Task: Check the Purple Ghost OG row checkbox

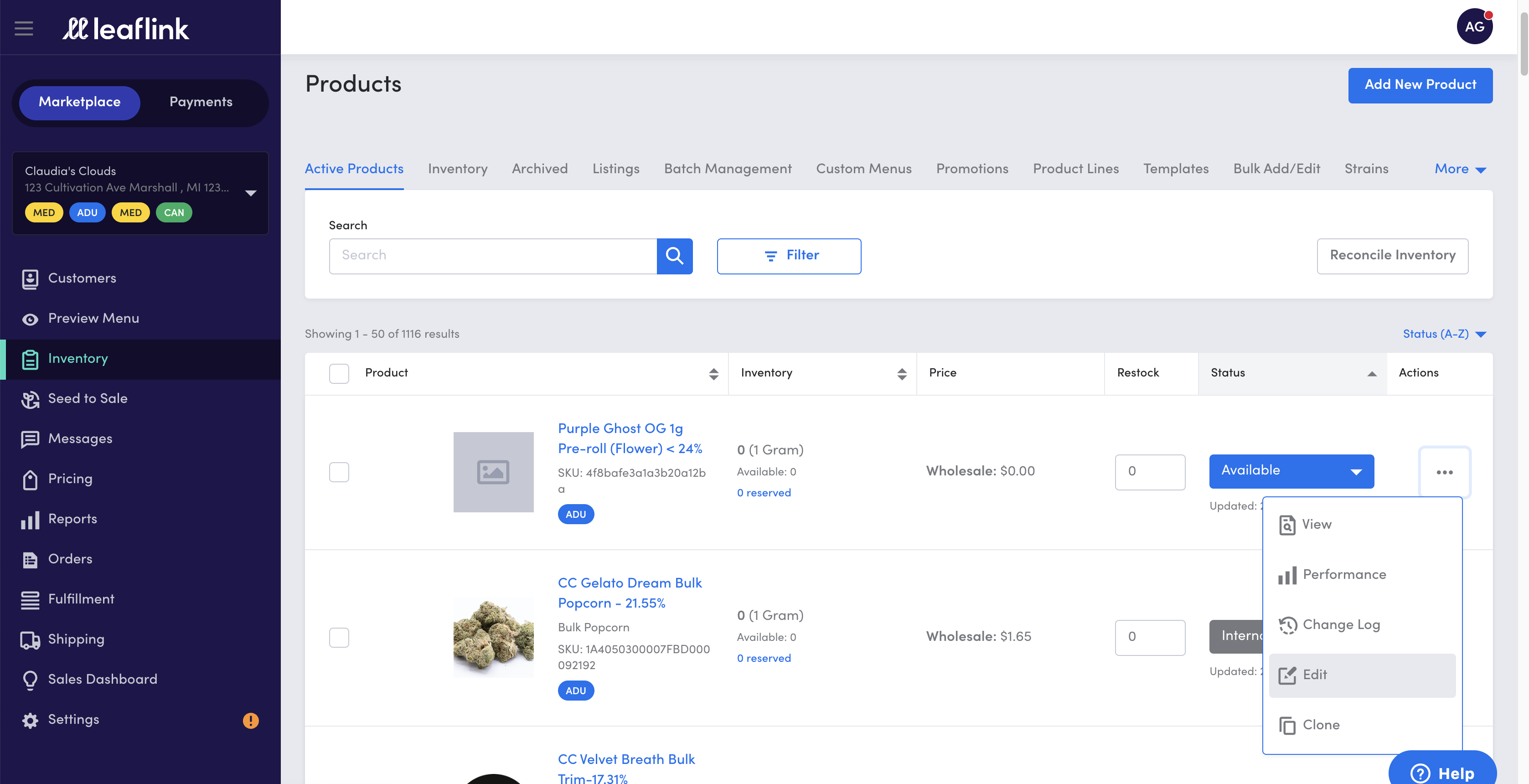Action: 339,472
